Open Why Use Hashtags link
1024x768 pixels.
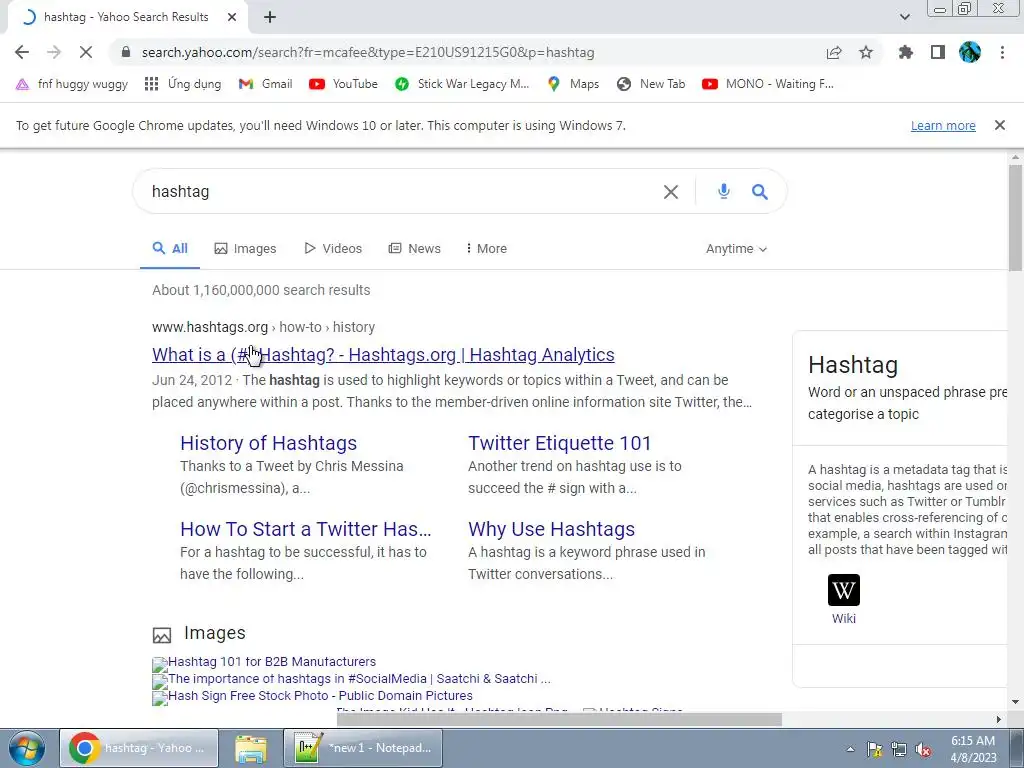tap(551, 529)
